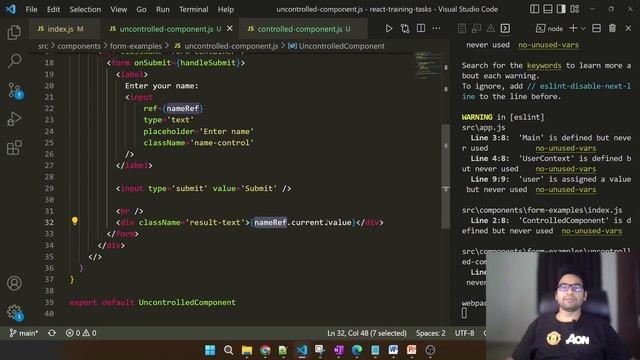Close the uncontrolled-component.js tab
The width and height of the screenshot is (640, 360).
pos(230,29)
